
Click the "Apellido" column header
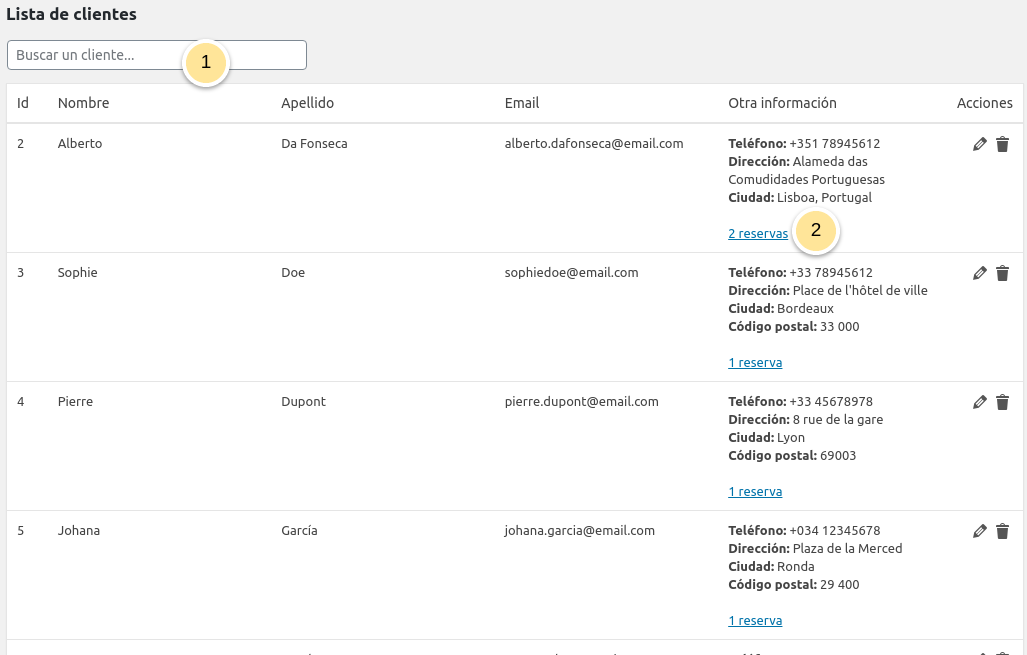click(307, 103)
